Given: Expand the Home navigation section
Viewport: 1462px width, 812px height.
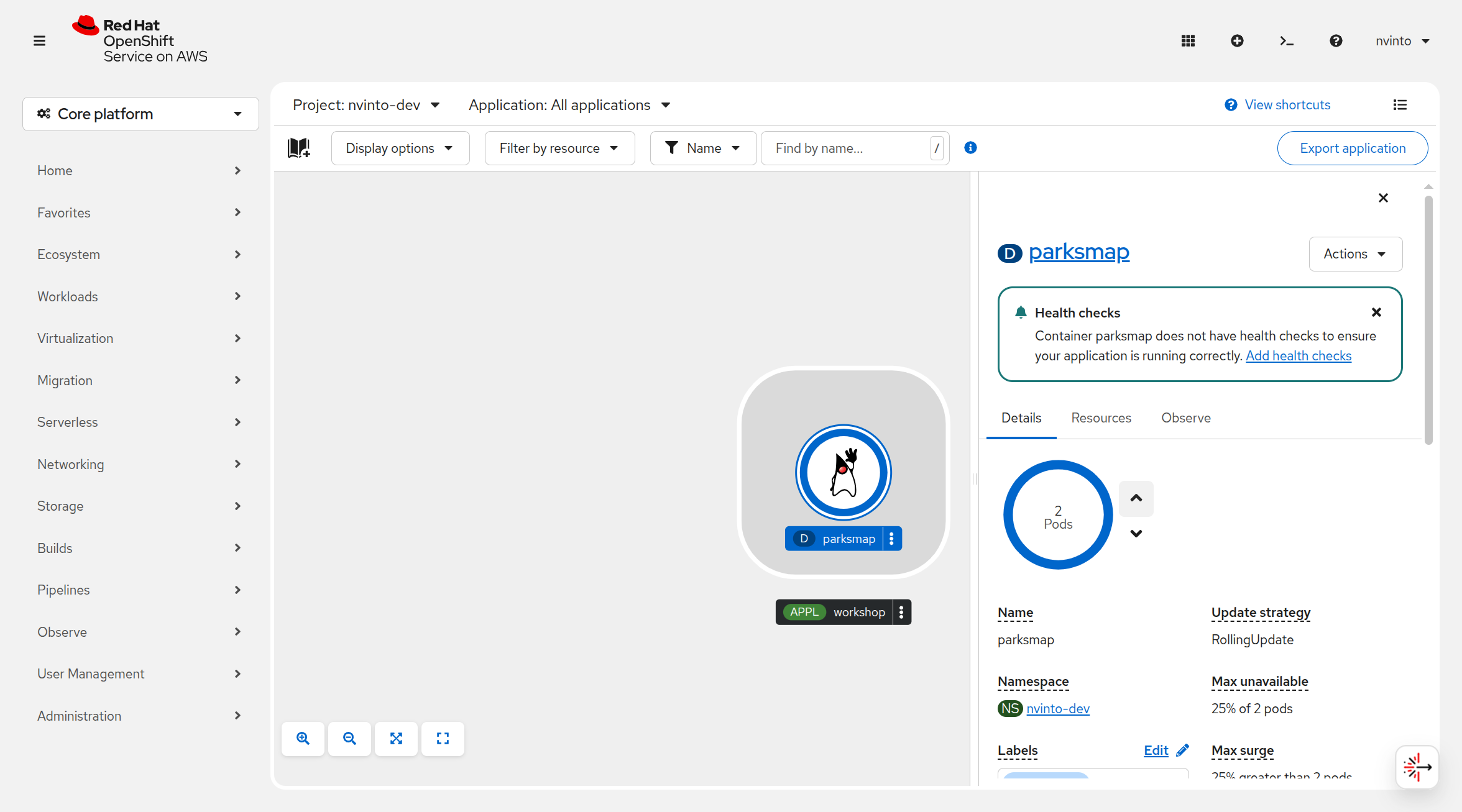Looking at the screenshot, I should coord(140,171).
